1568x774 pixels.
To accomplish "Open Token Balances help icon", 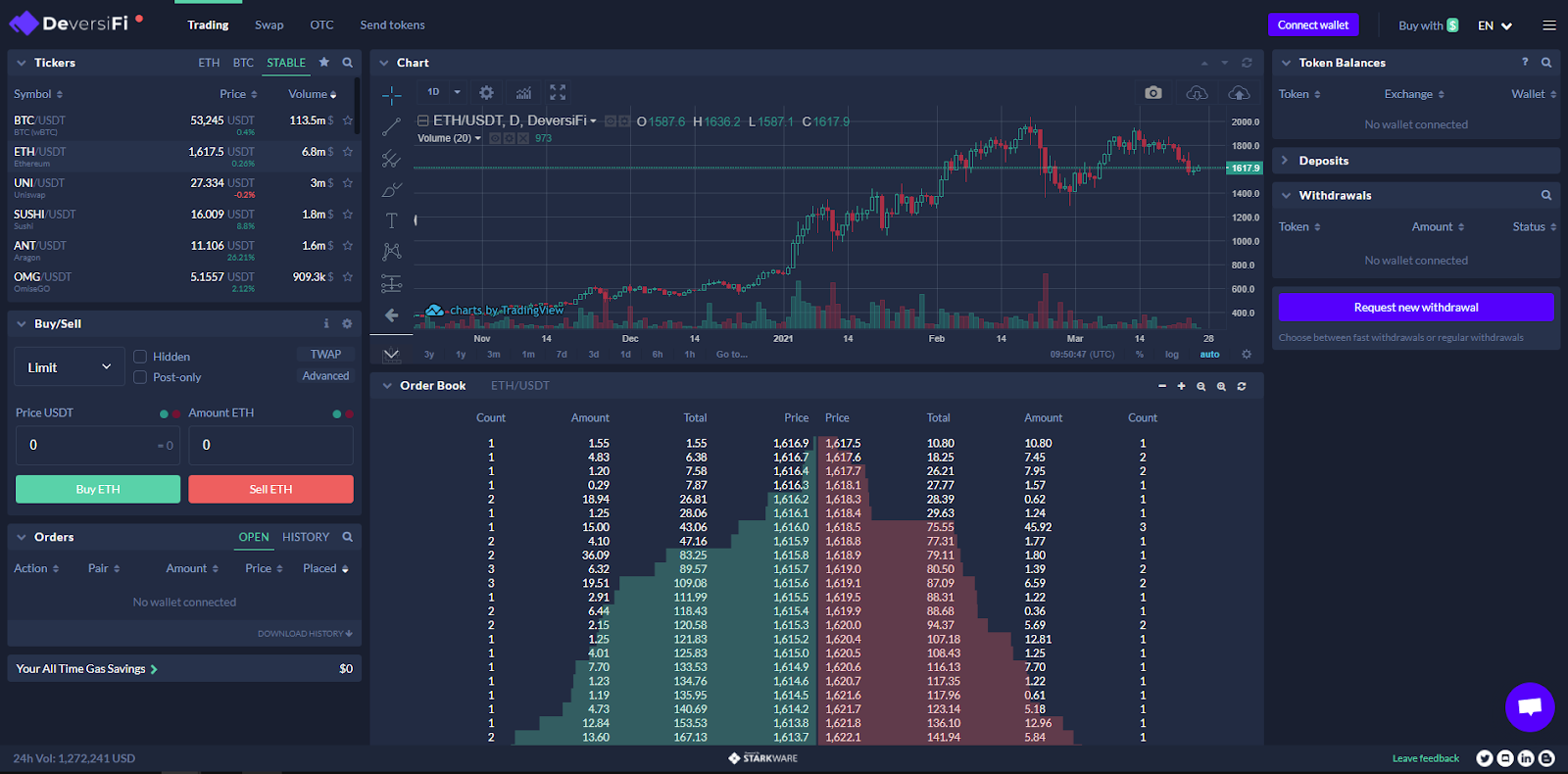I will (x=1525, y=62).
